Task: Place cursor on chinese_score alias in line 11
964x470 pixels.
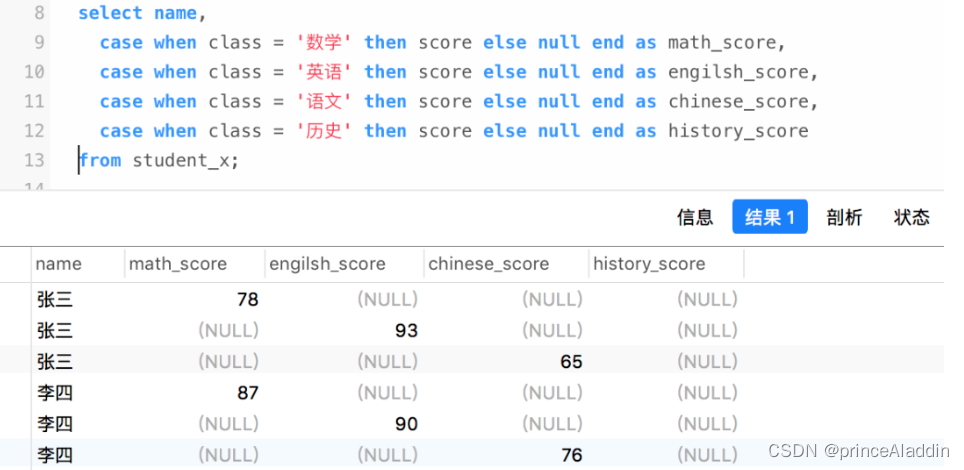Action: (x=738, y=102)
